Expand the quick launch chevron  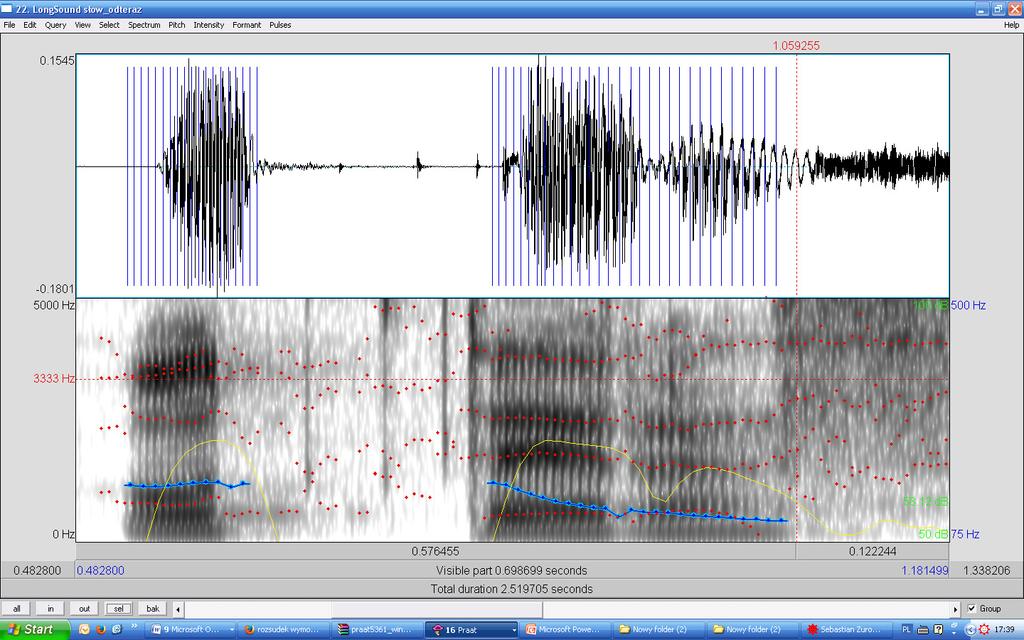tap(135, 626)
